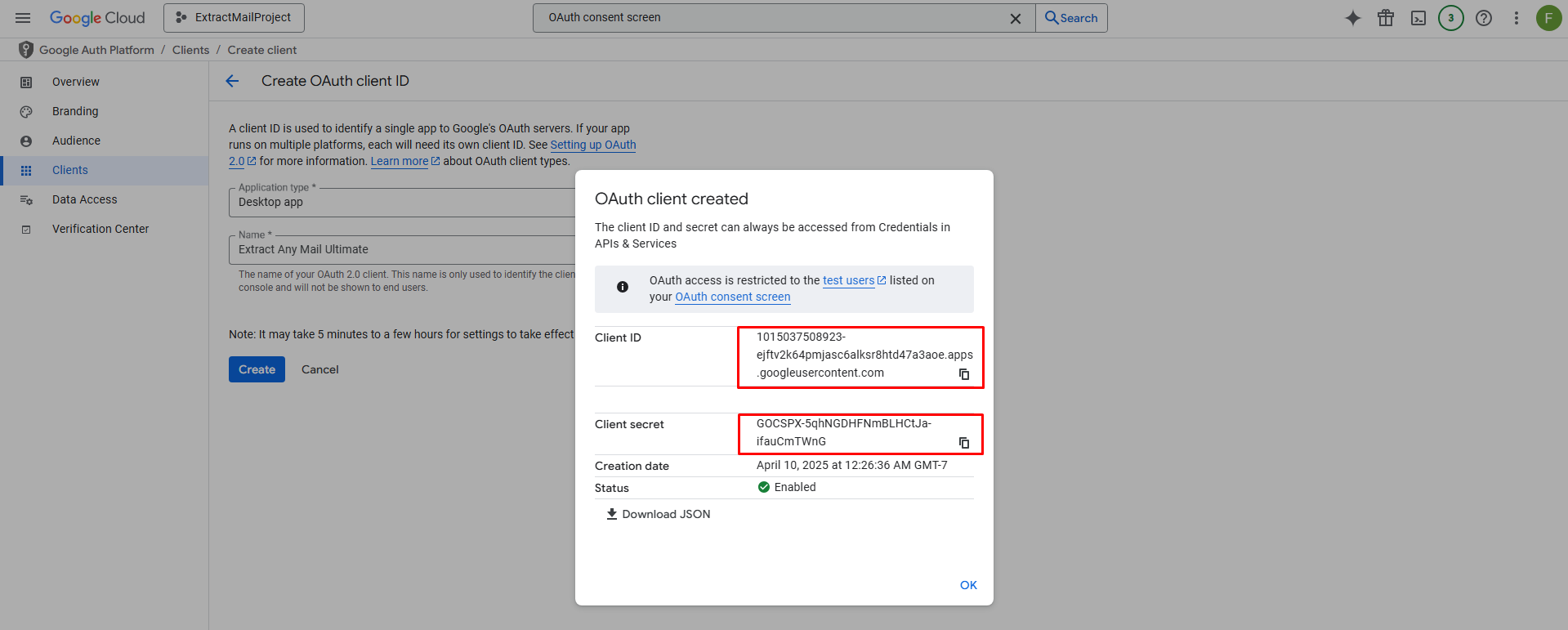Viewport: 1568px width, 630px height.
Task: Open the hamburger navigation menu
Action: click(23, 18)
